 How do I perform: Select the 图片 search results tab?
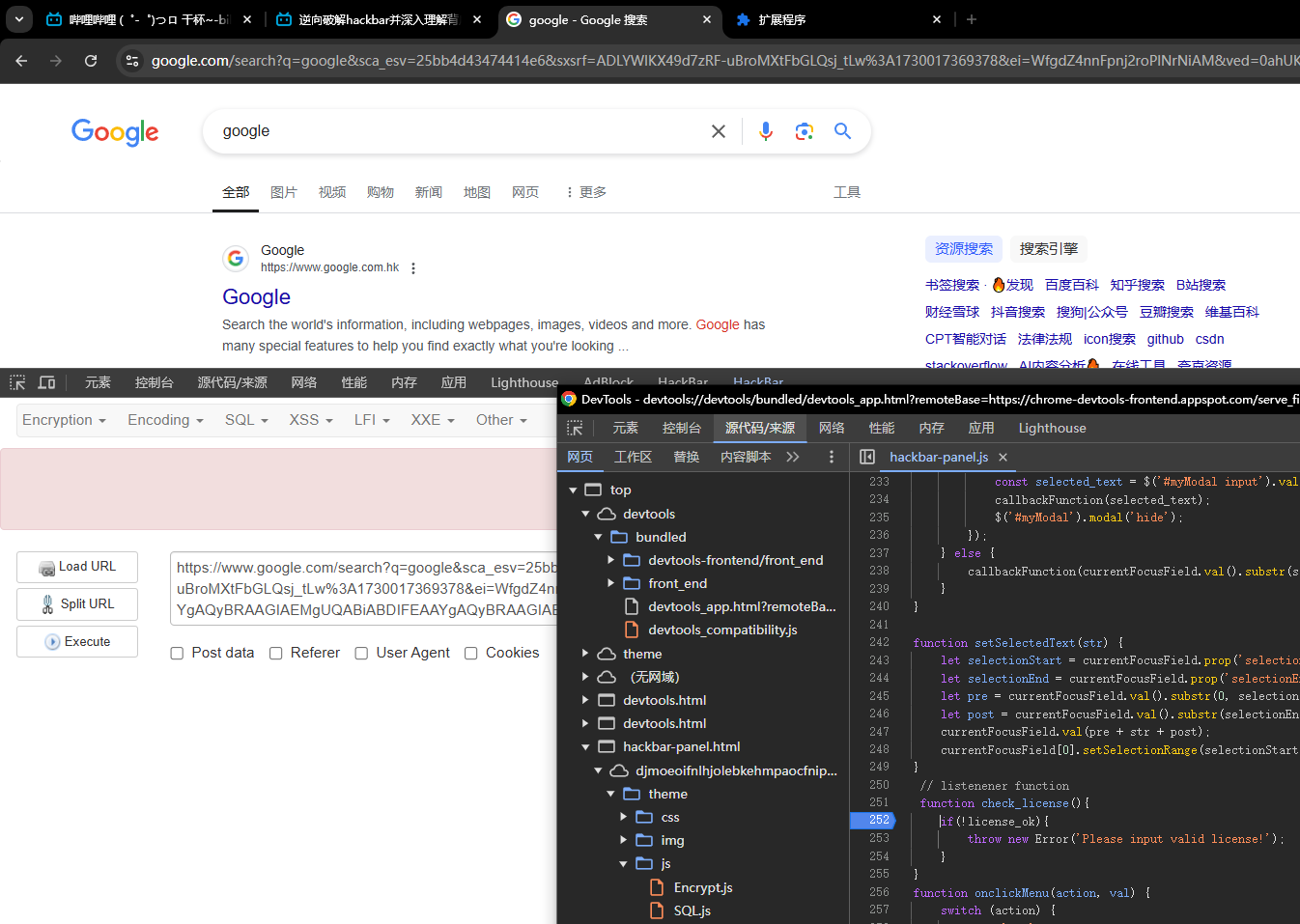point(284,192)
